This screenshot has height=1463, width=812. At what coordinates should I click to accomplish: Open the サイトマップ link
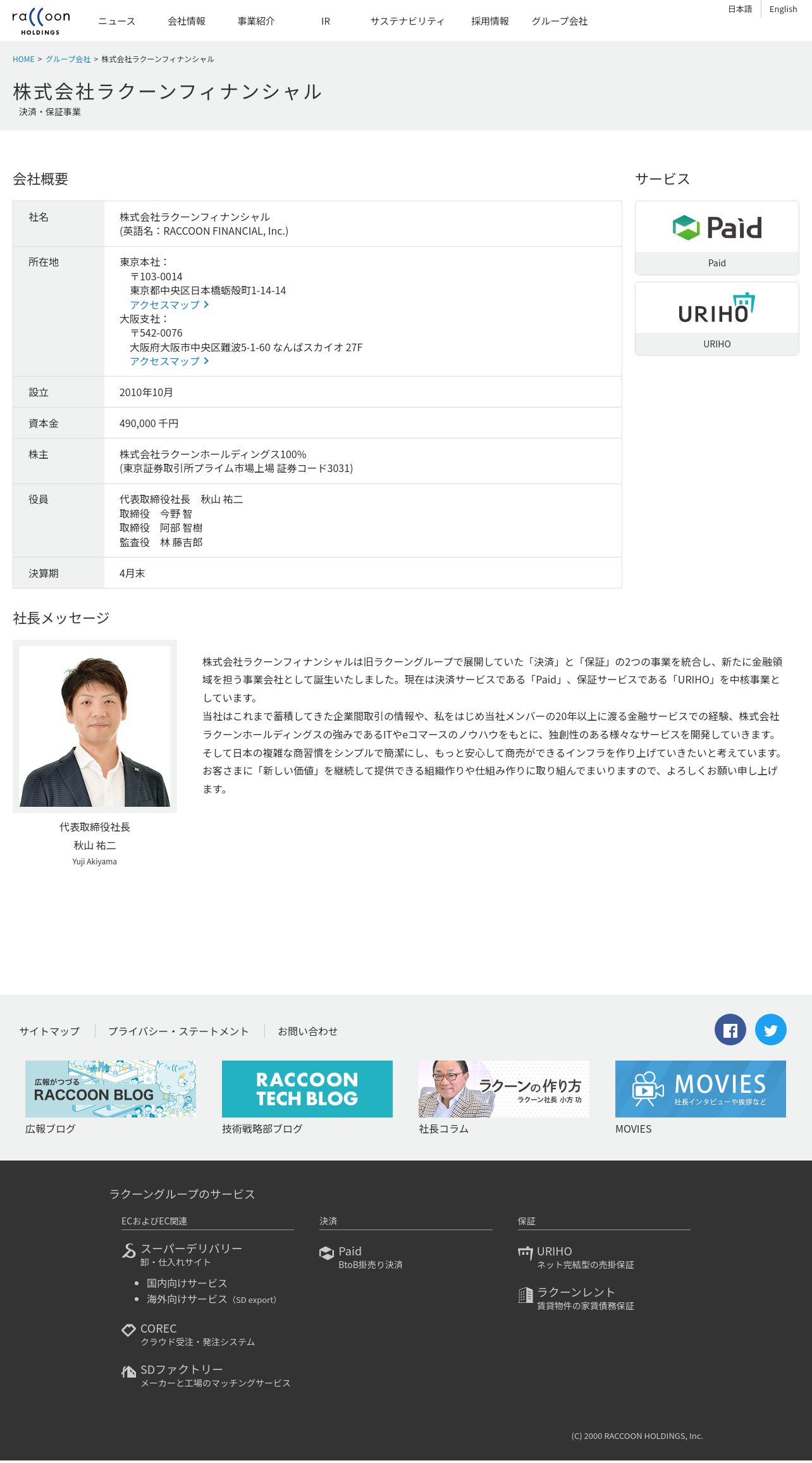click(x=49, y=1031)
